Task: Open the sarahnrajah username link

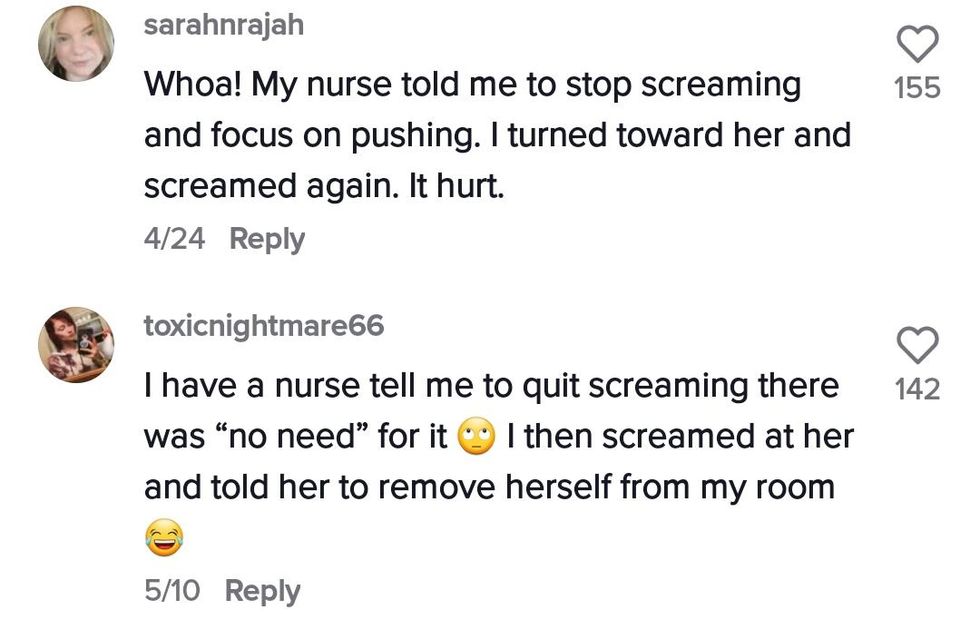Action: click(223, 25)
